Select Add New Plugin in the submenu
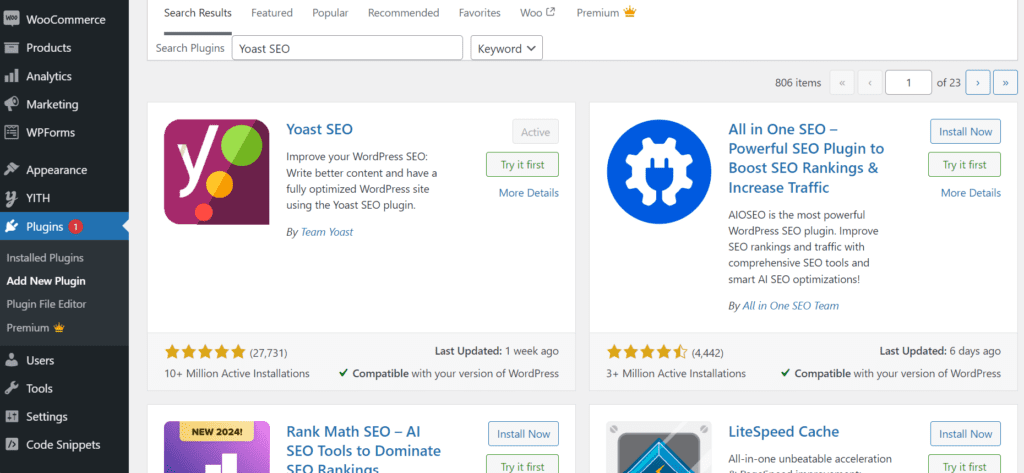 point(46,281)
